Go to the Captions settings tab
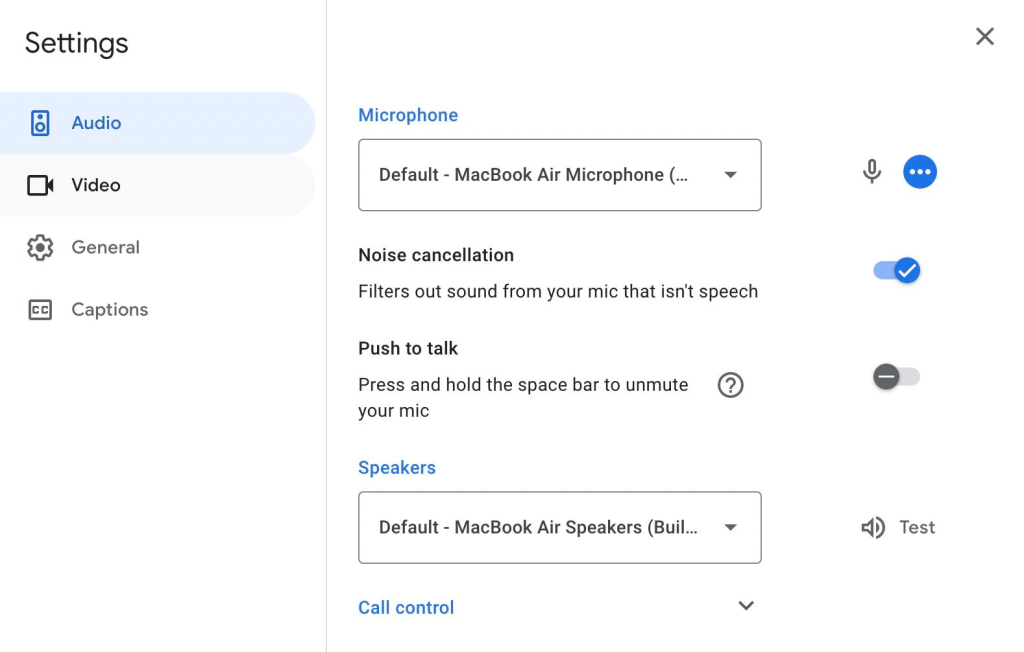1024x652 pixels. [109, 310]
